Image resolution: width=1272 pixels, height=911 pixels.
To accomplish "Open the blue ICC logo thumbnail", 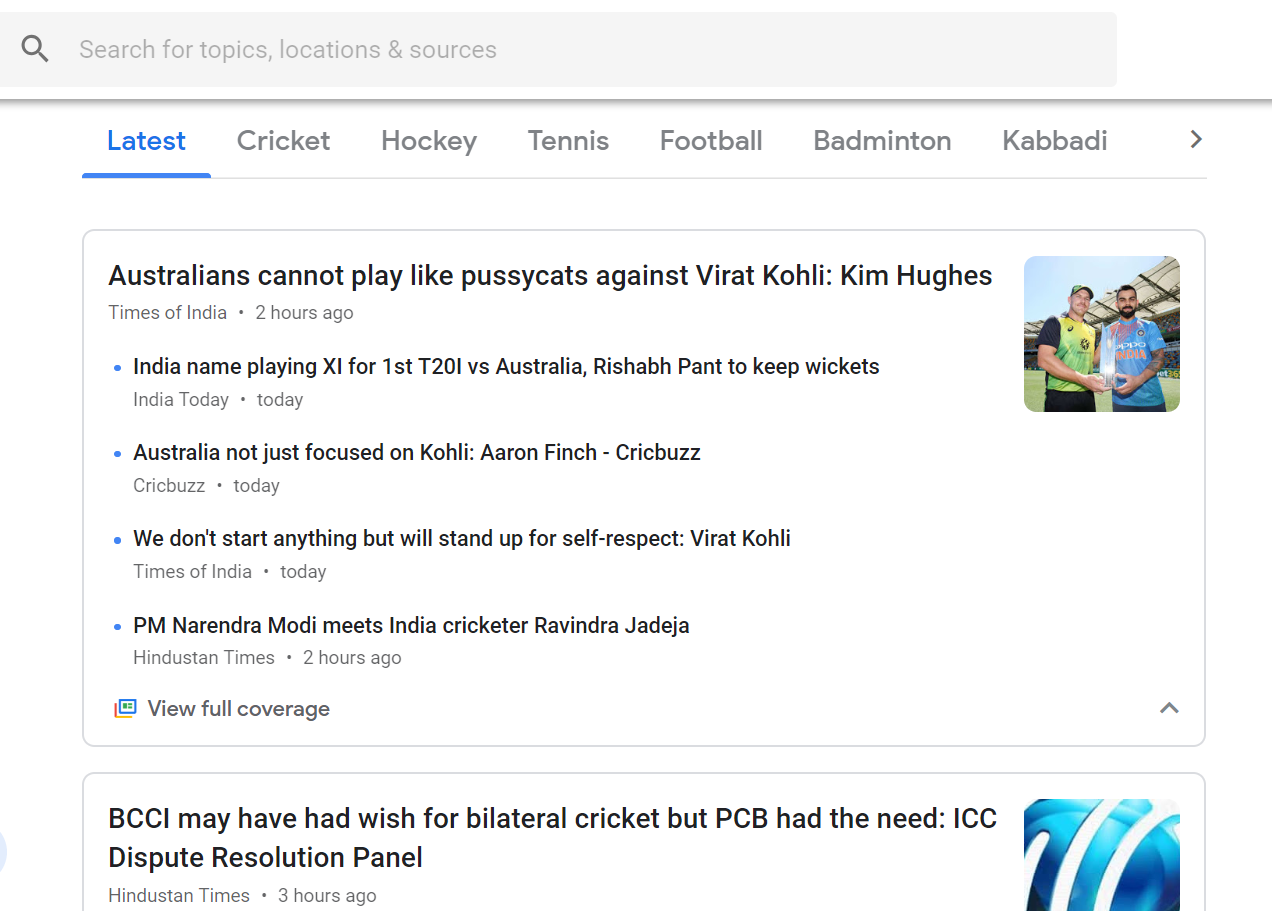I will coord(1102,855).
